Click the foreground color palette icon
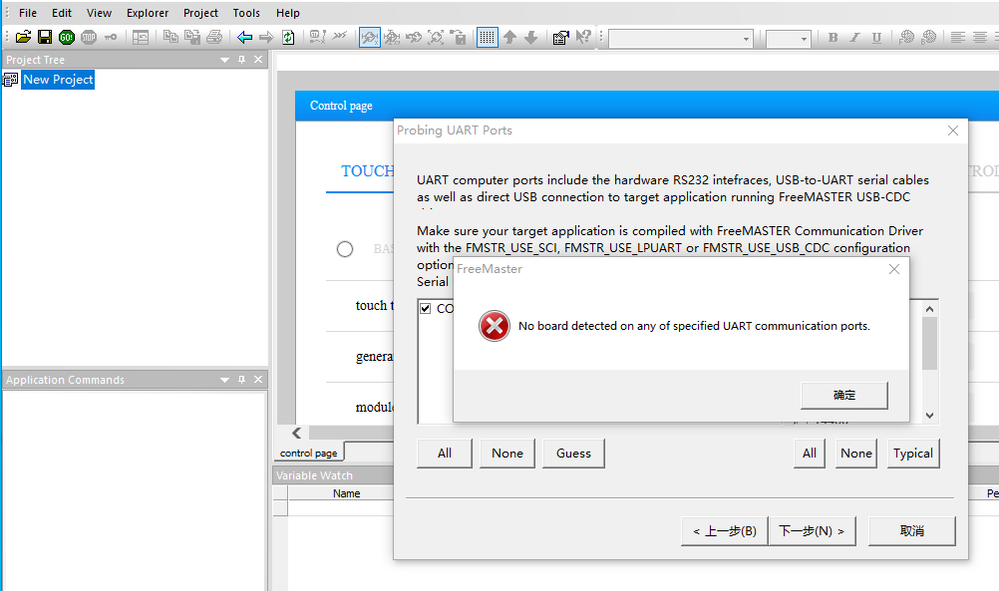The height and width of the screenshot is (591, 999). tap(906, 38)
